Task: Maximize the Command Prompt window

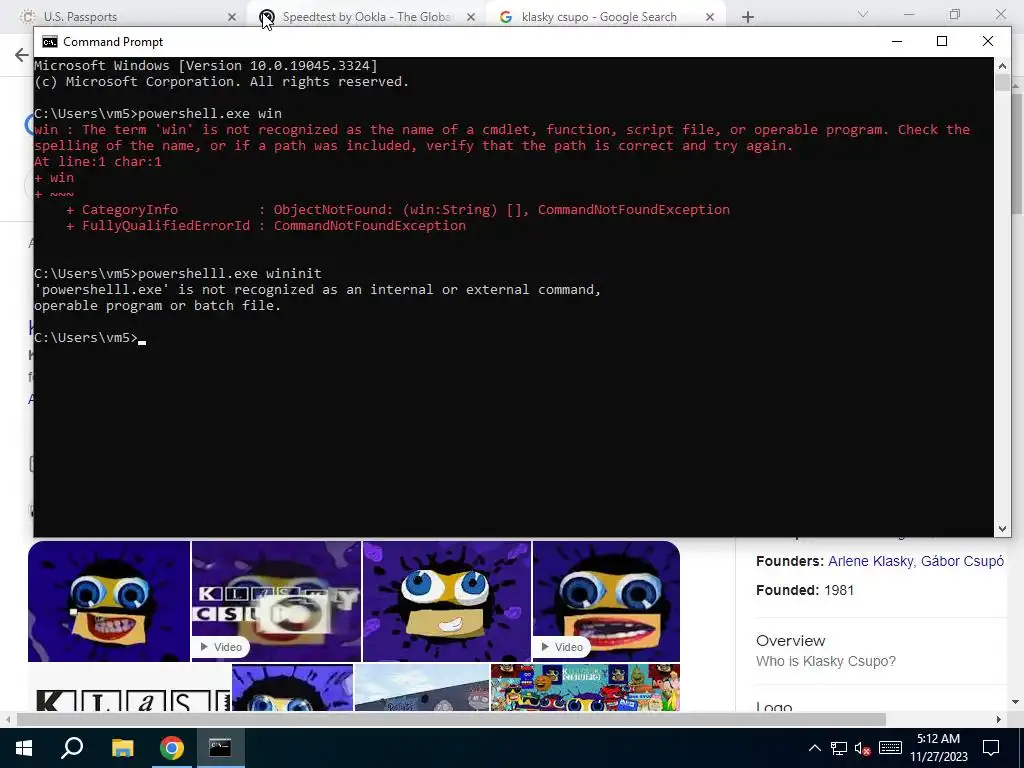Action: point(942,41)
